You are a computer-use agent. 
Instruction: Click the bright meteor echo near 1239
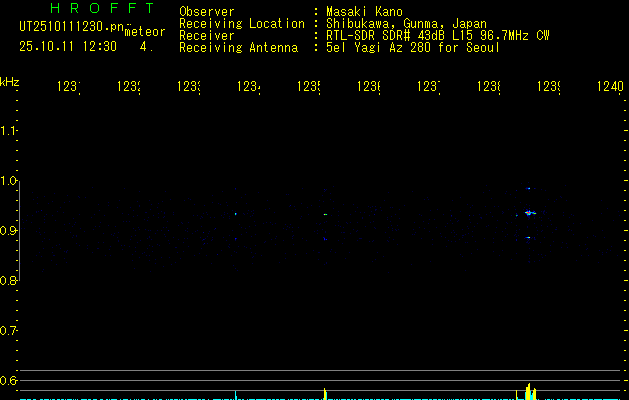coord(529,213)
